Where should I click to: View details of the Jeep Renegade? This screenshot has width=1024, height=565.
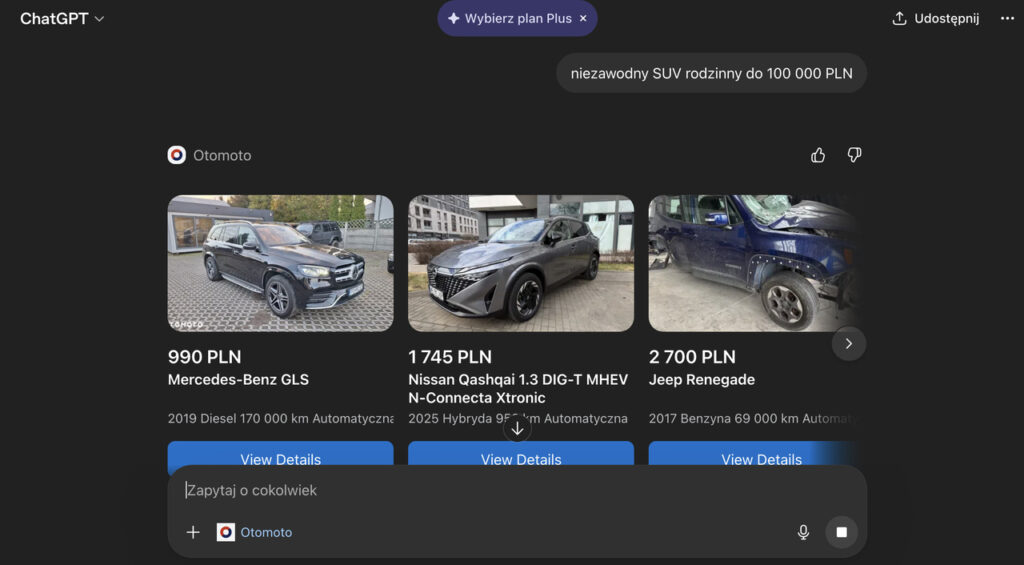click(761, 455)
